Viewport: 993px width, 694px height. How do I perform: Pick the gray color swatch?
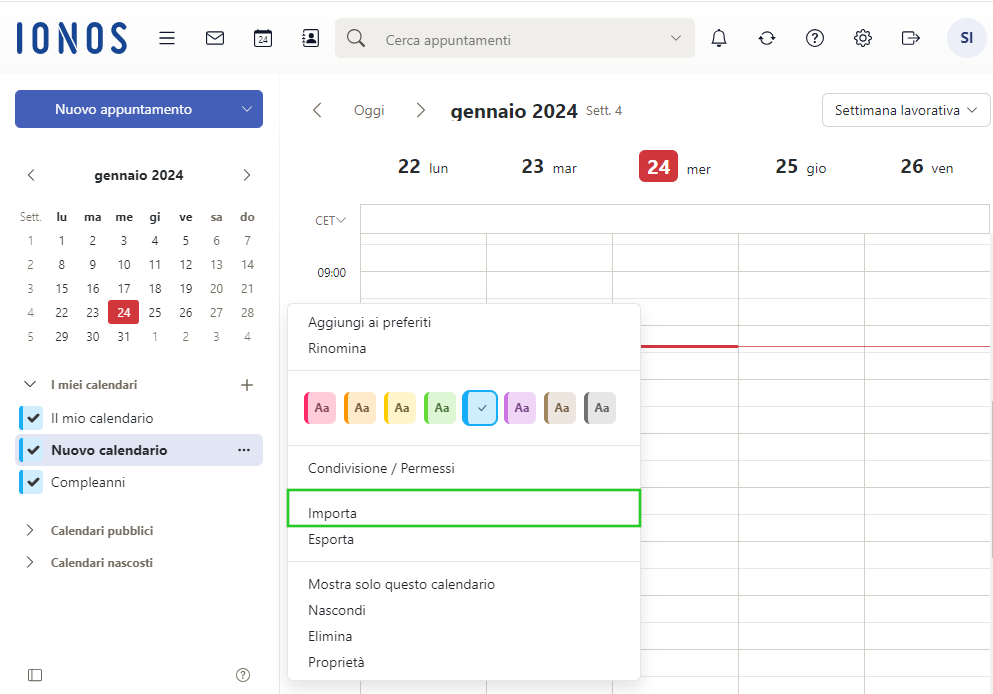click(x=600, y=408)
